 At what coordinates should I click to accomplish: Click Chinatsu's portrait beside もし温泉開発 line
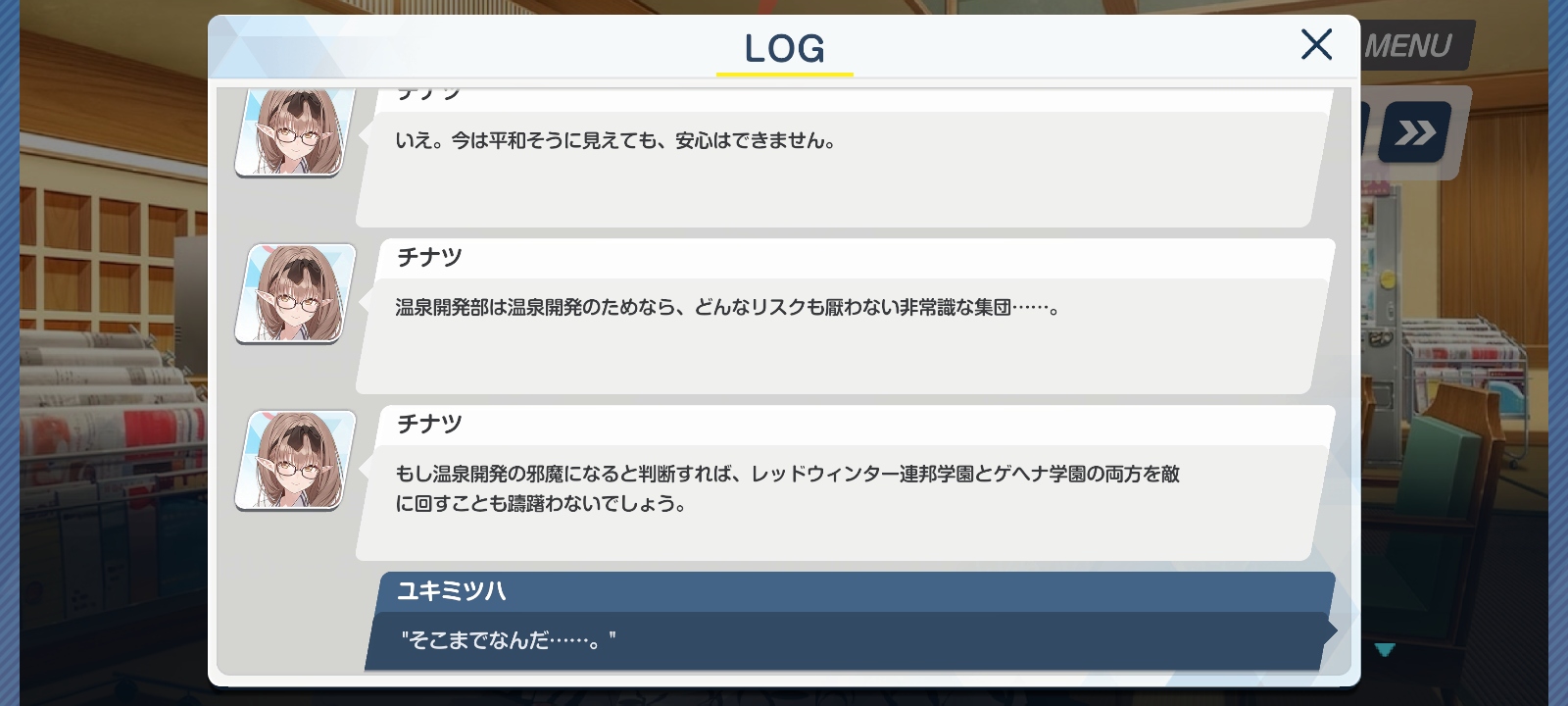295,461
